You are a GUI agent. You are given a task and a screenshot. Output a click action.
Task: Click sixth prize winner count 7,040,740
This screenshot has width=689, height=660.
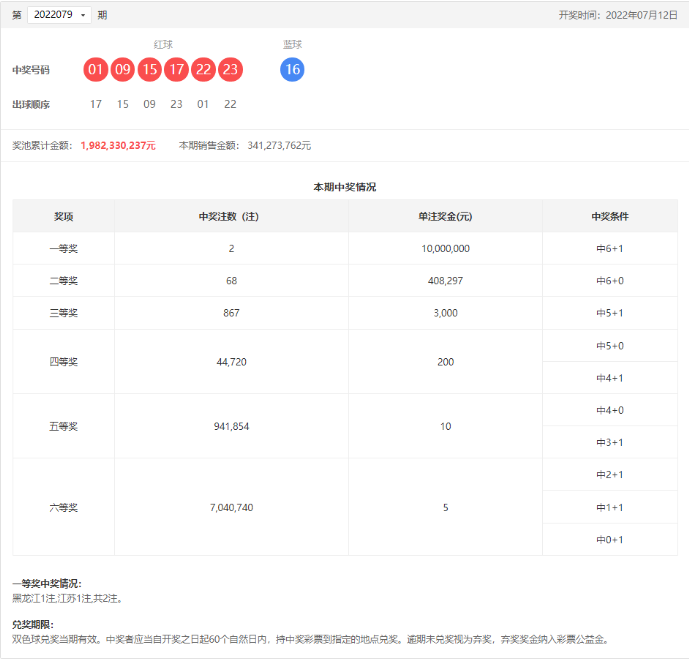click(x=232, y=508)
